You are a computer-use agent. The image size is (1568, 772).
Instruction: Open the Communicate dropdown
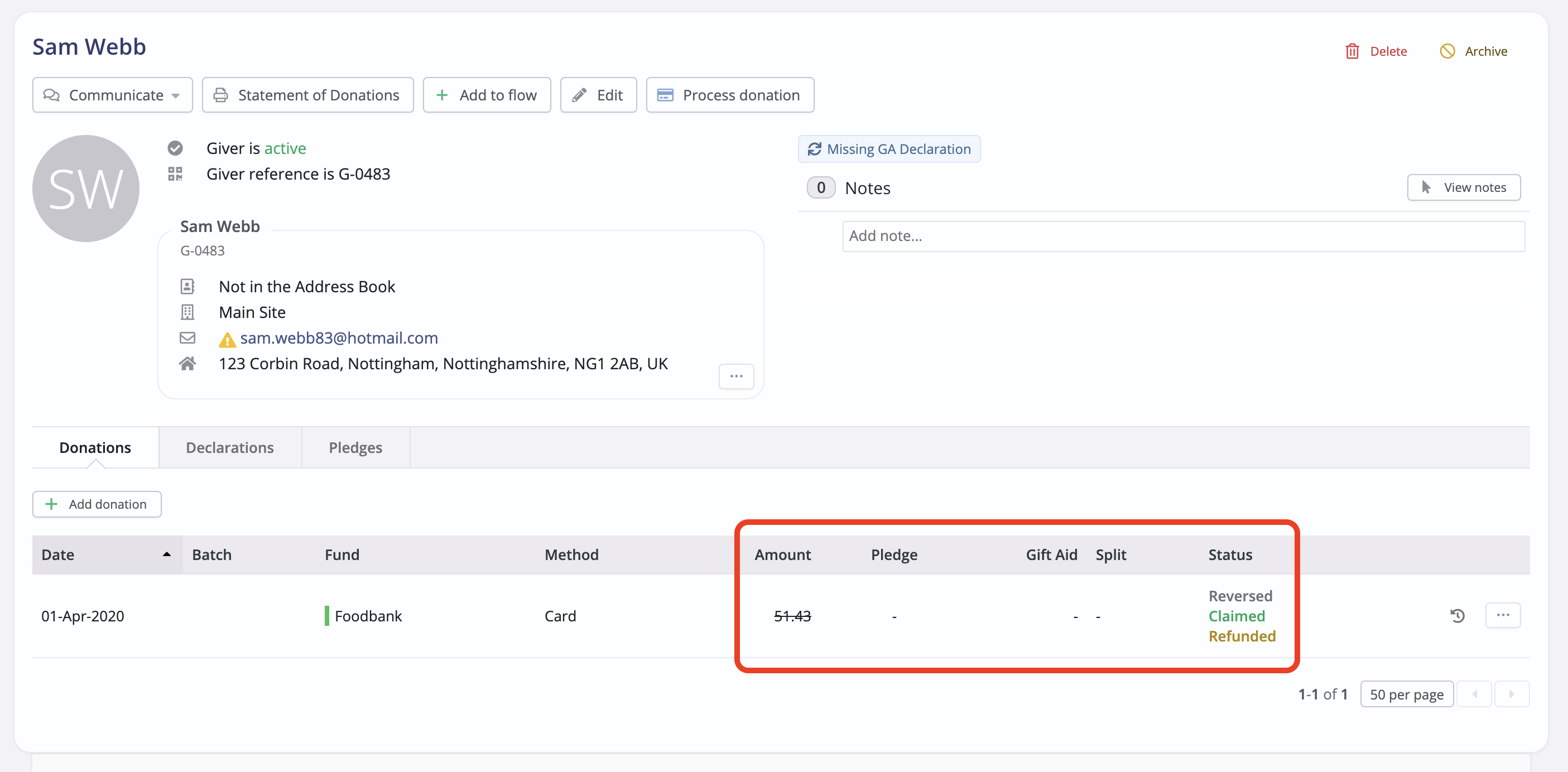(113, 95)
